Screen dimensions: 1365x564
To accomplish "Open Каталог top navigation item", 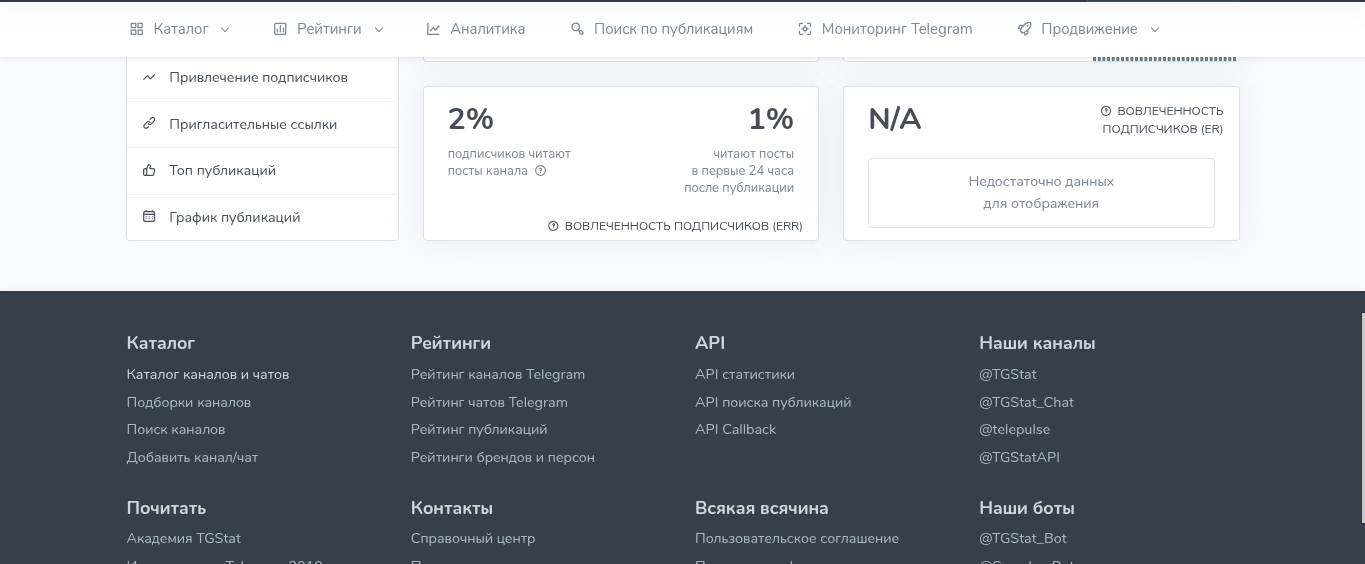I will (x=180, y=29).
